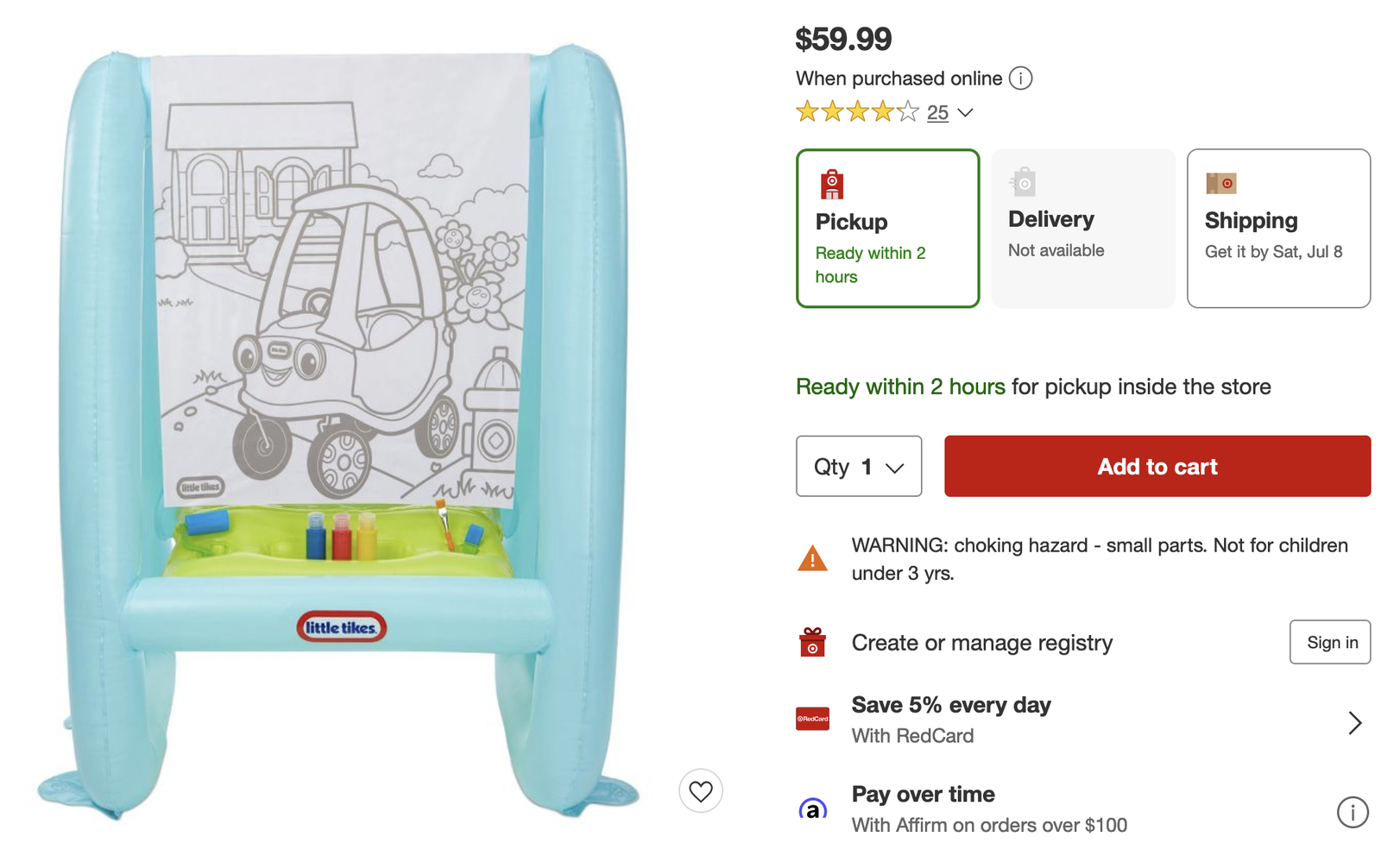
Task: Select the Shipping fulfillment option
Action: point(1278,229)
